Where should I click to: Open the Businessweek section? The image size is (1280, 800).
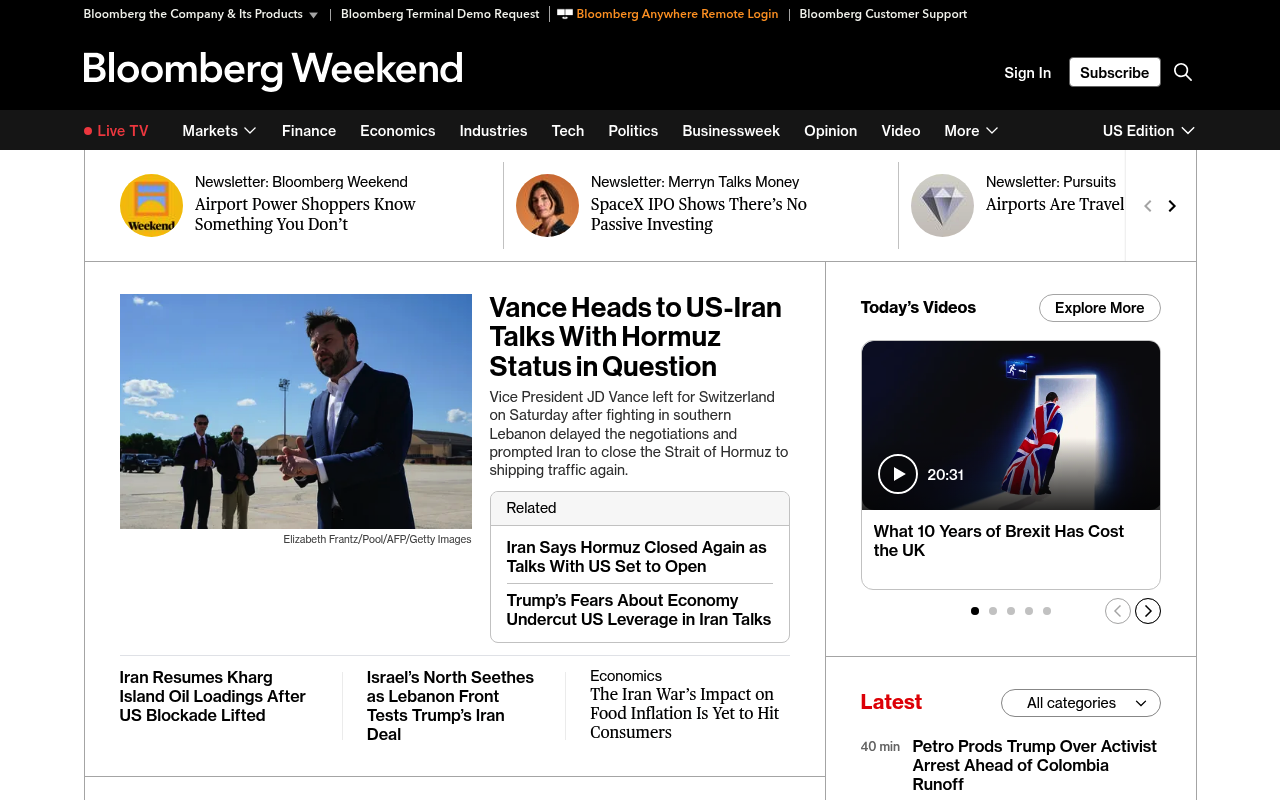(731, 131)
